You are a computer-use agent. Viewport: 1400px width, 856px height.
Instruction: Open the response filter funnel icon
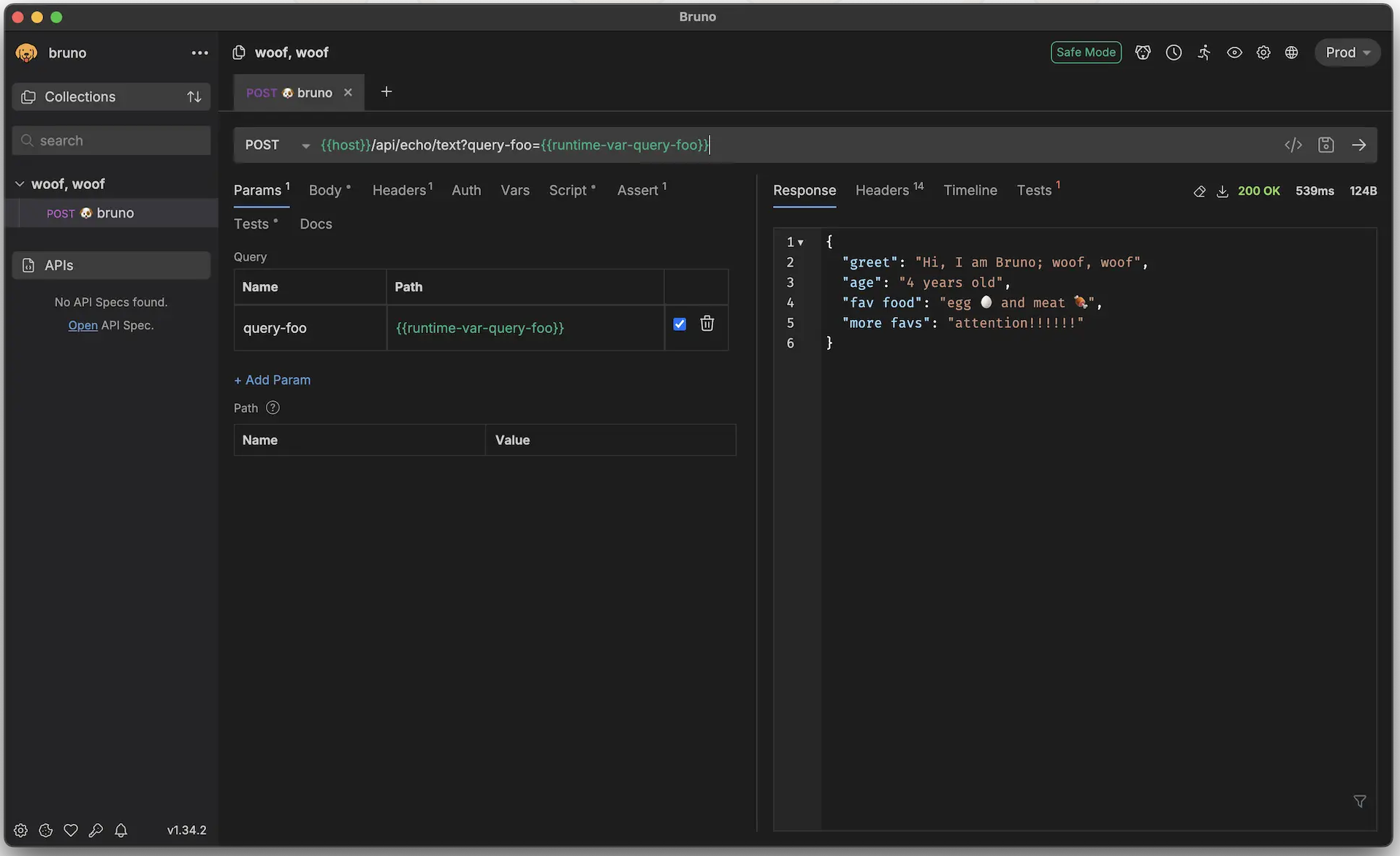tap(1360, 801)
